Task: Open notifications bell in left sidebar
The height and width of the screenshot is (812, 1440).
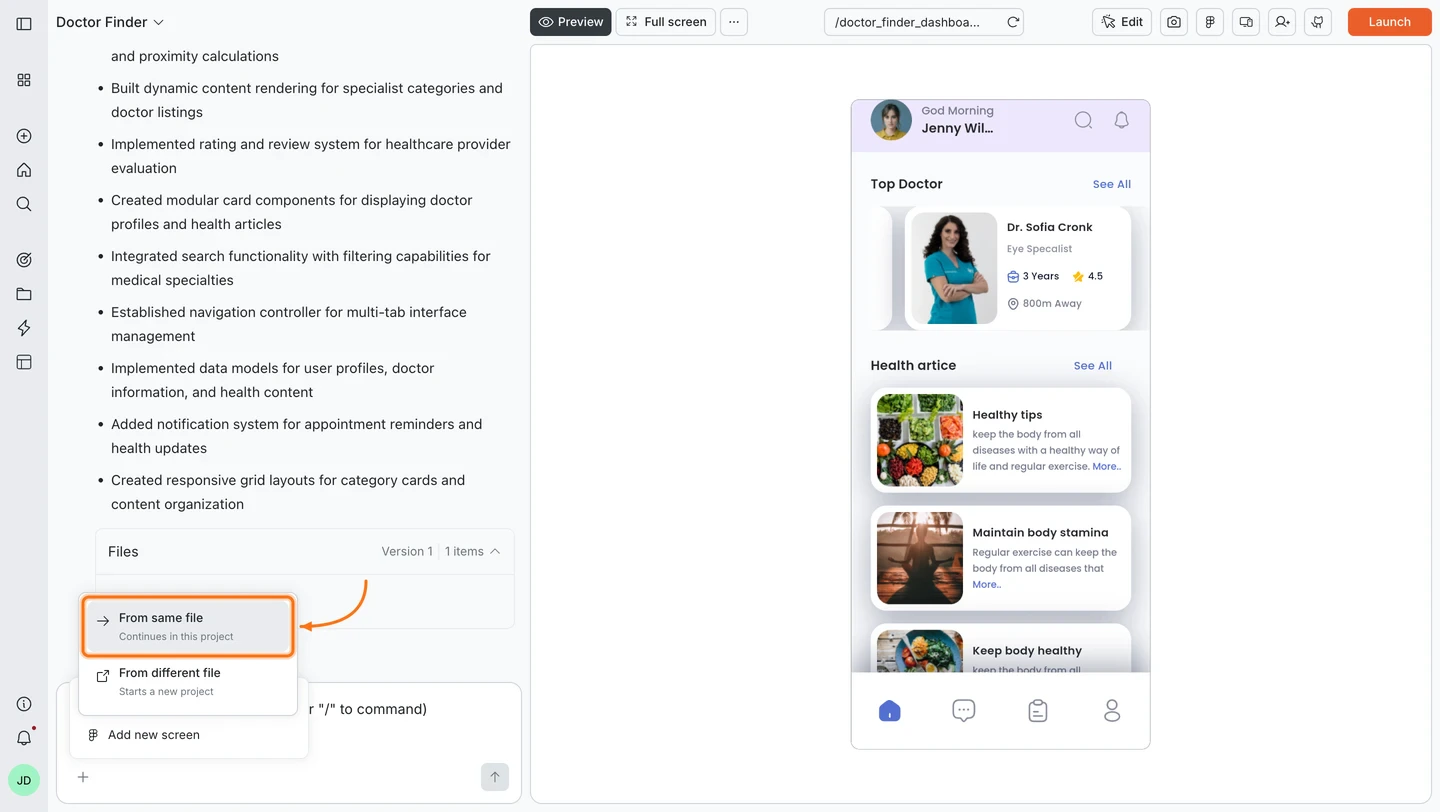Action: (x=24, y=738)
